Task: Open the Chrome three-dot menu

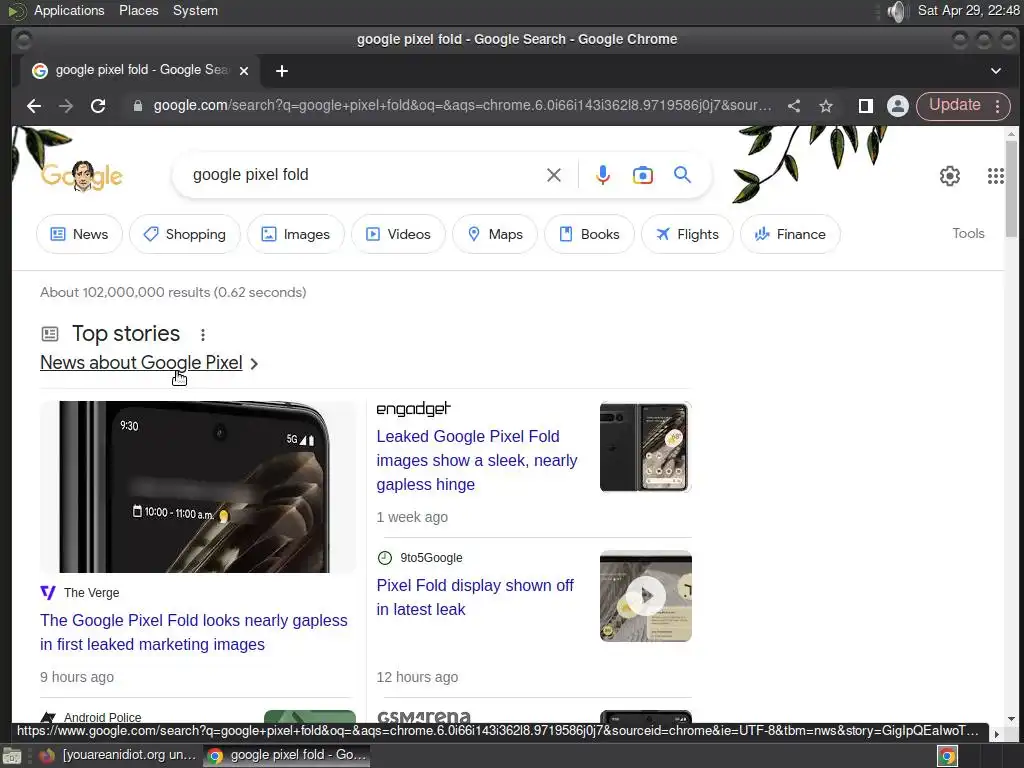Action: click(x=997, y=106)
